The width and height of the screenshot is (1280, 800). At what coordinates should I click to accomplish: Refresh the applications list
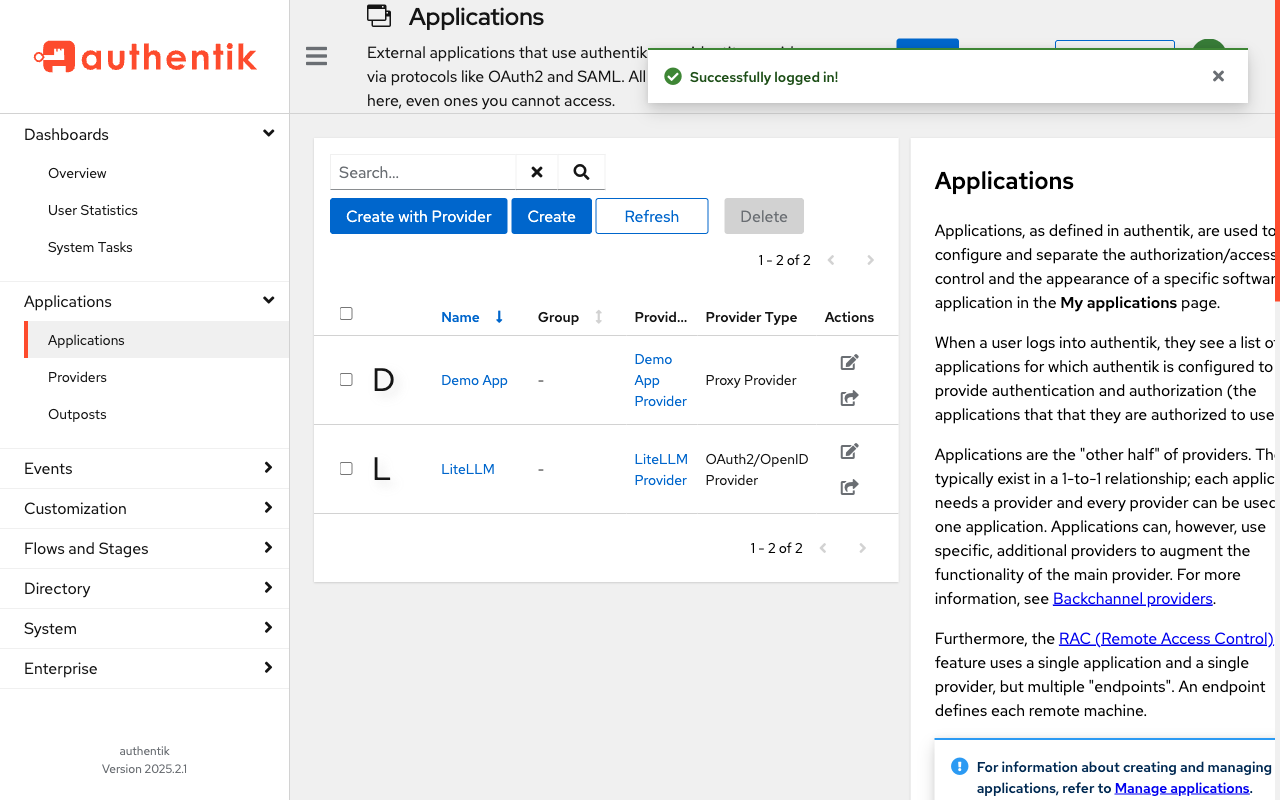[x=652, y=216]
